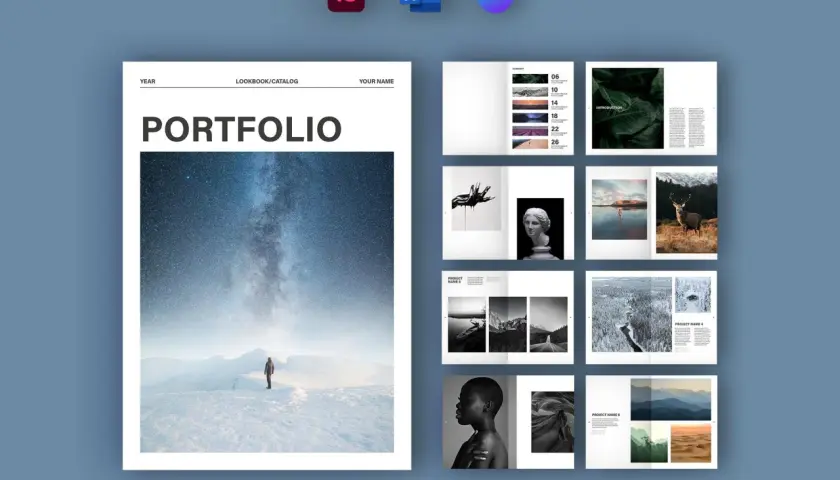The image size is (840, 480).
Task: Select the black ink splash artwork
Action: pos(476,200)
